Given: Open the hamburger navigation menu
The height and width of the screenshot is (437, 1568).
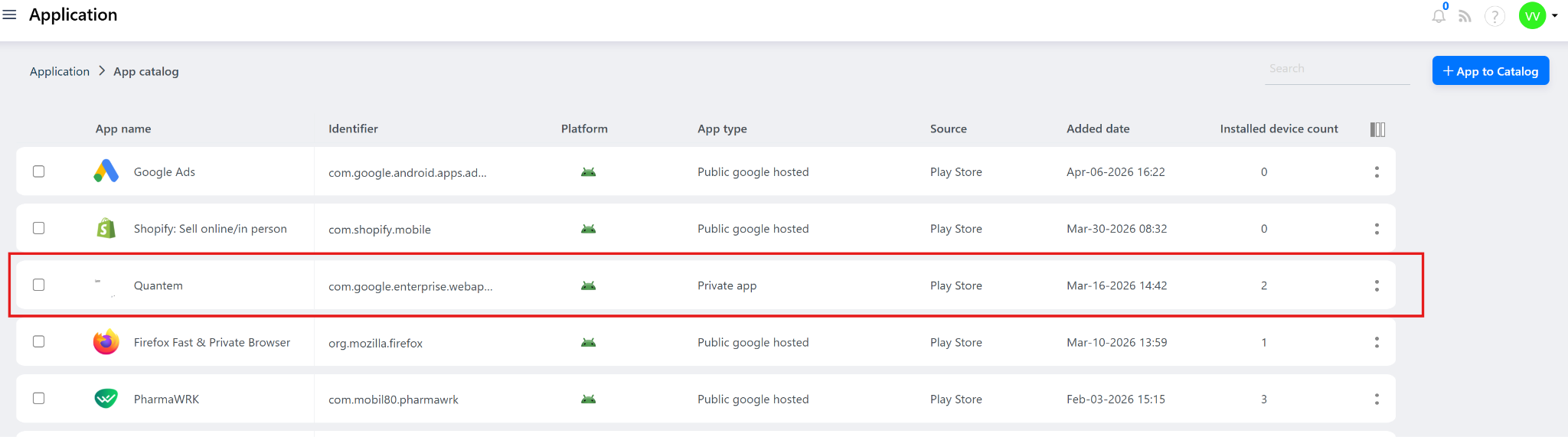Looking at the screenshot, I should click(x=10, y=15).
